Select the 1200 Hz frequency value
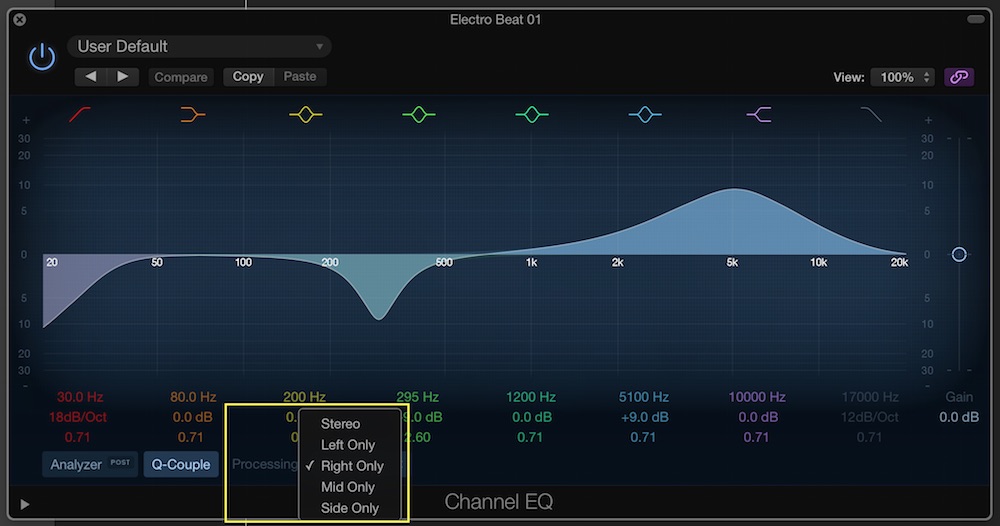 [x=531, y=397]
